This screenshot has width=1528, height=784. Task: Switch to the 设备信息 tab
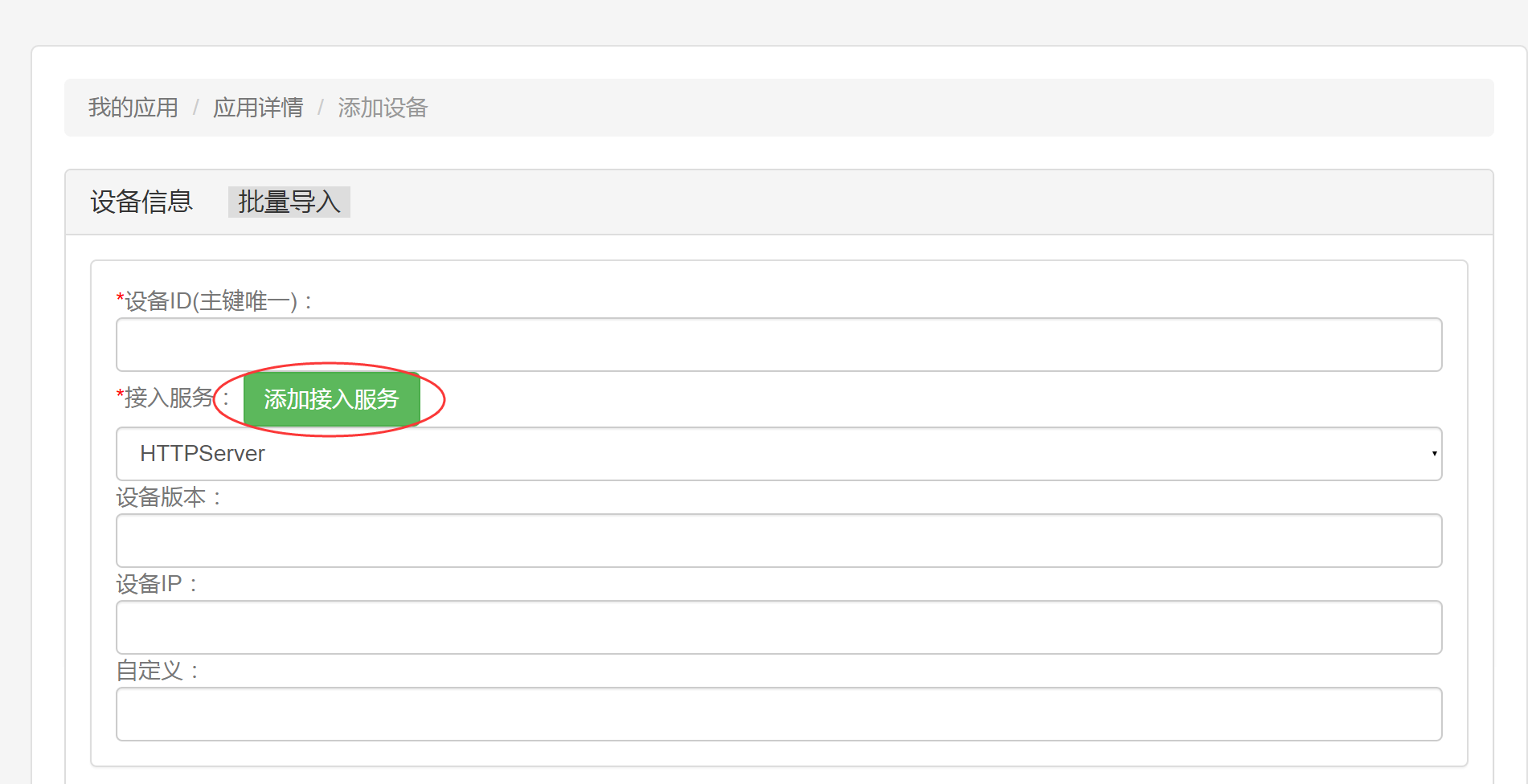click(x=141, y=202)
